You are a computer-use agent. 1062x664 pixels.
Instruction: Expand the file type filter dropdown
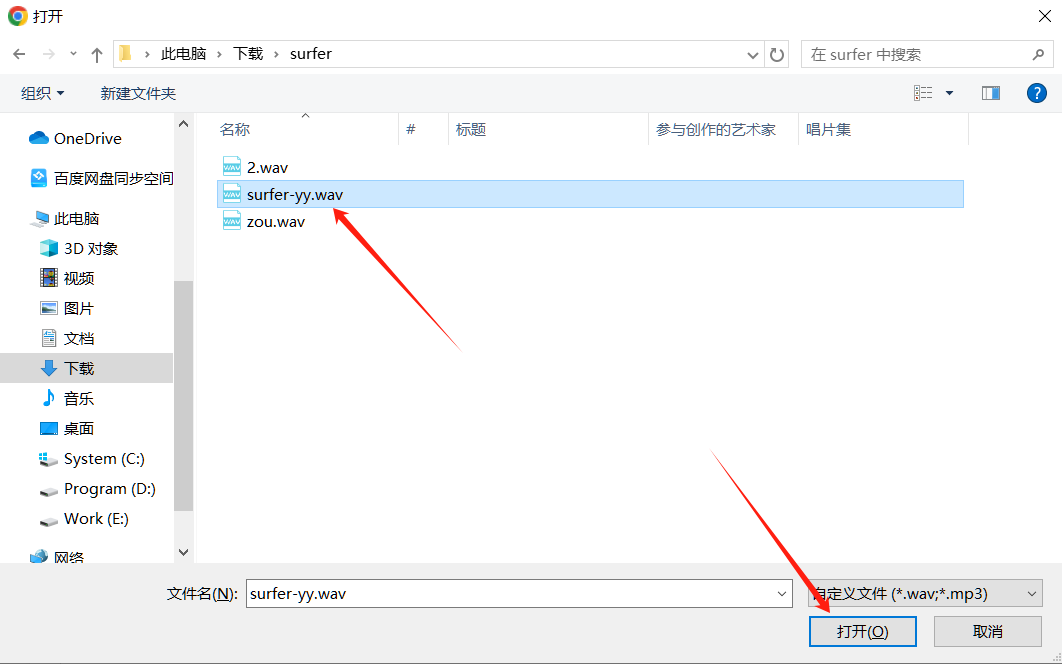point(1032,593)
